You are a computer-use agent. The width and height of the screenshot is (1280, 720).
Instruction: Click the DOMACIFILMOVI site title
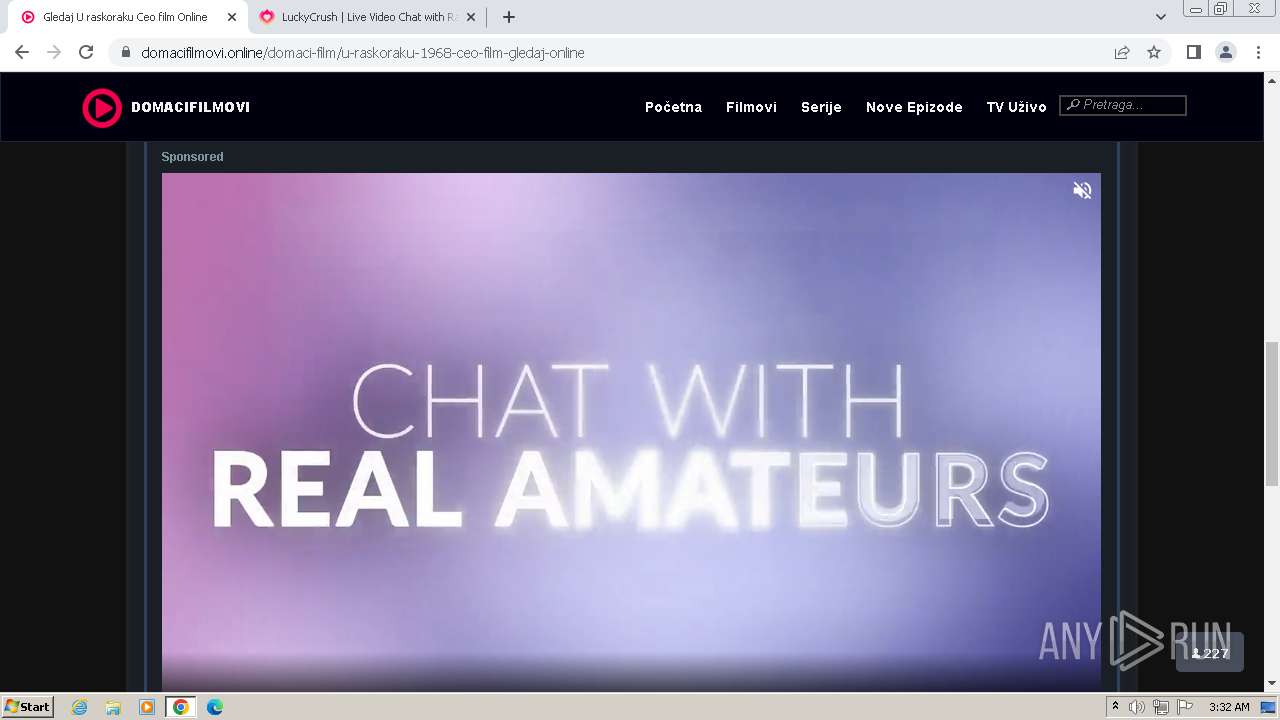[x=190, y=107]
